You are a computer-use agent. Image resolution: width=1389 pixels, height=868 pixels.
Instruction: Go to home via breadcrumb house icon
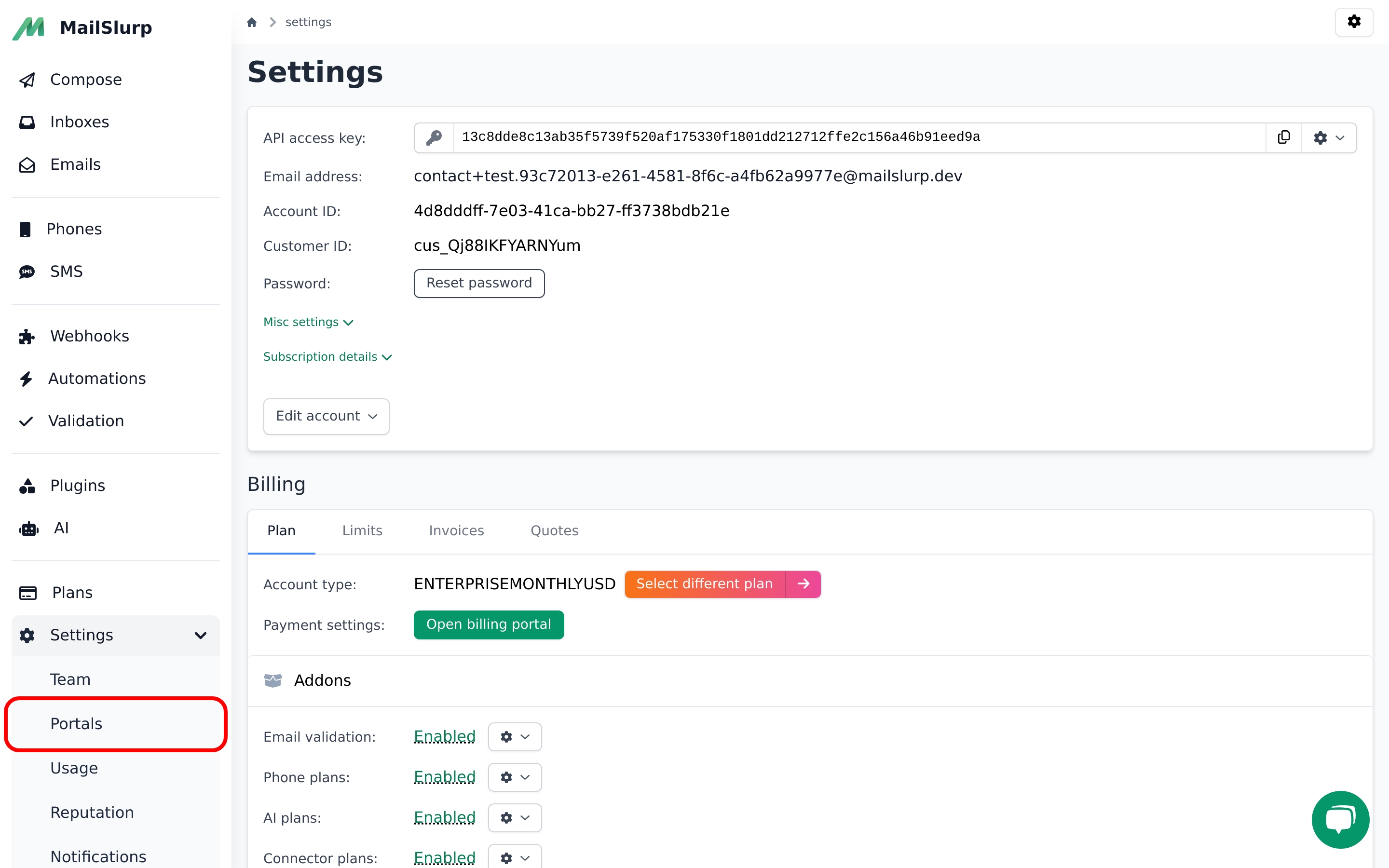click(x=251, y=22)
